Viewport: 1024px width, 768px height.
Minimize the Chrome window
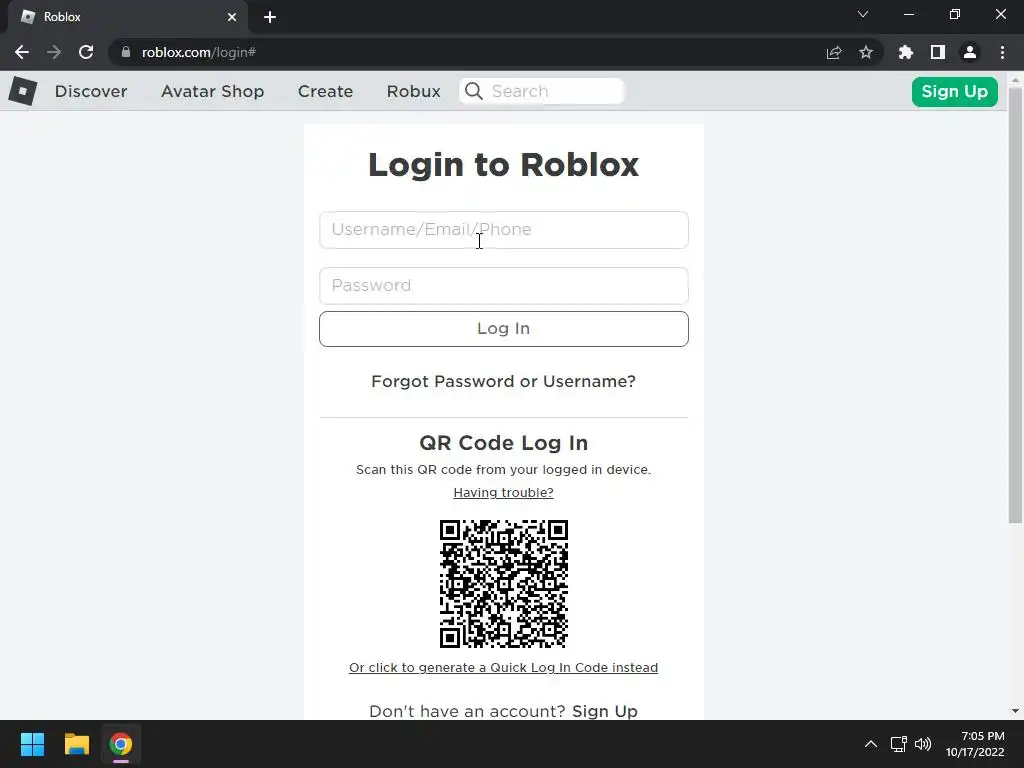(x=908, y=14)
